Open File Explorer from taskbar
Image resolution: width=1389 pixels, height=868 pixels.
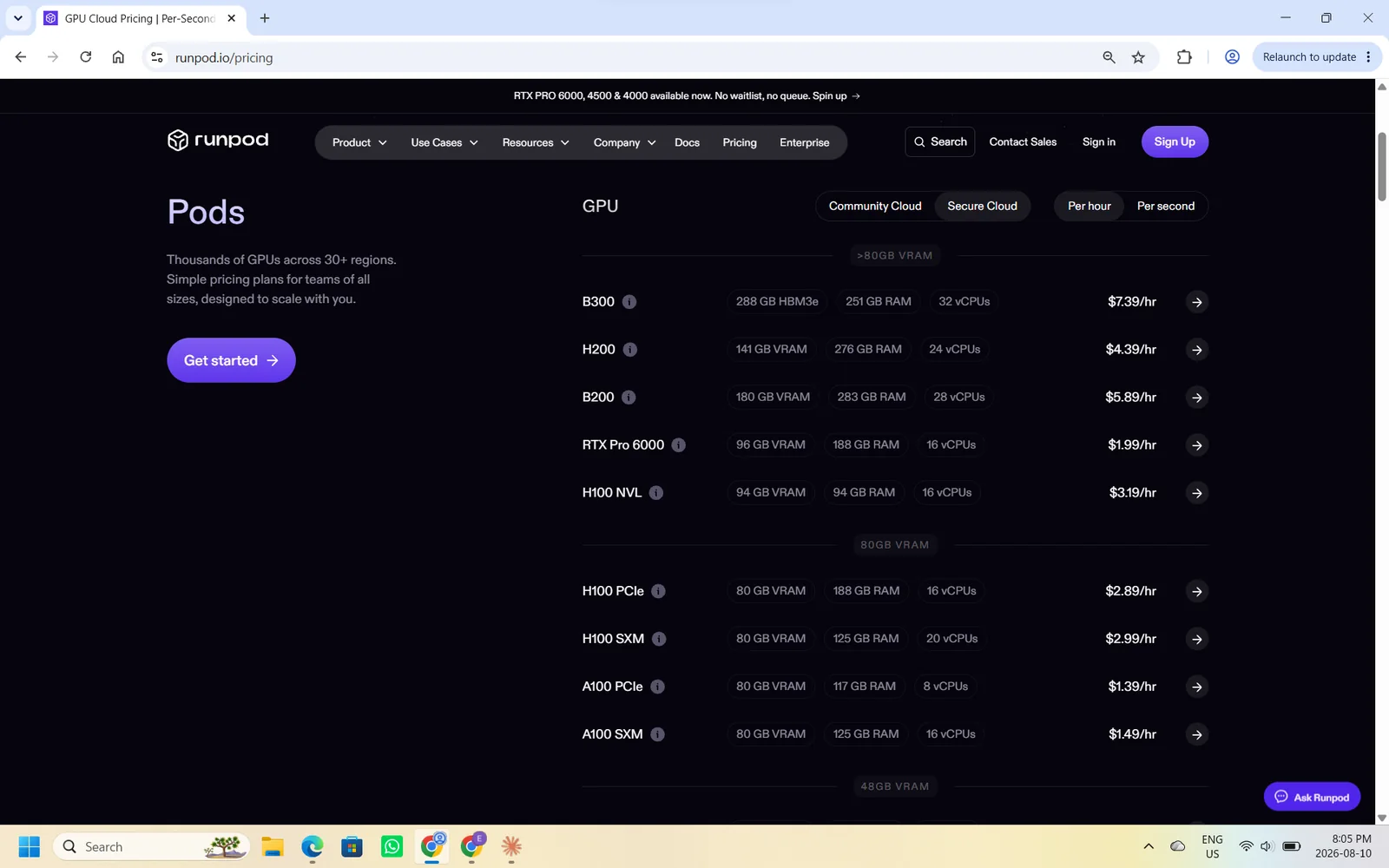(273, 846)
